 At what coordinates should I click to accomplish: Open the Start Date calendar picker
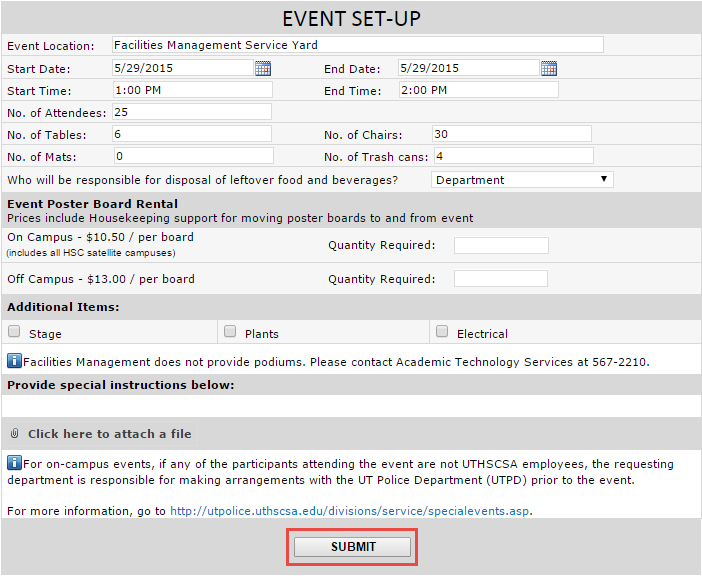pyautogui.click(x=263, y=68)
